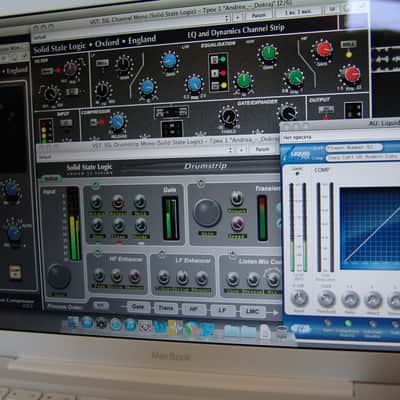The image size is (400, 400).
Task: Toggle the HF Enhancer power icon
Action: 97,252
